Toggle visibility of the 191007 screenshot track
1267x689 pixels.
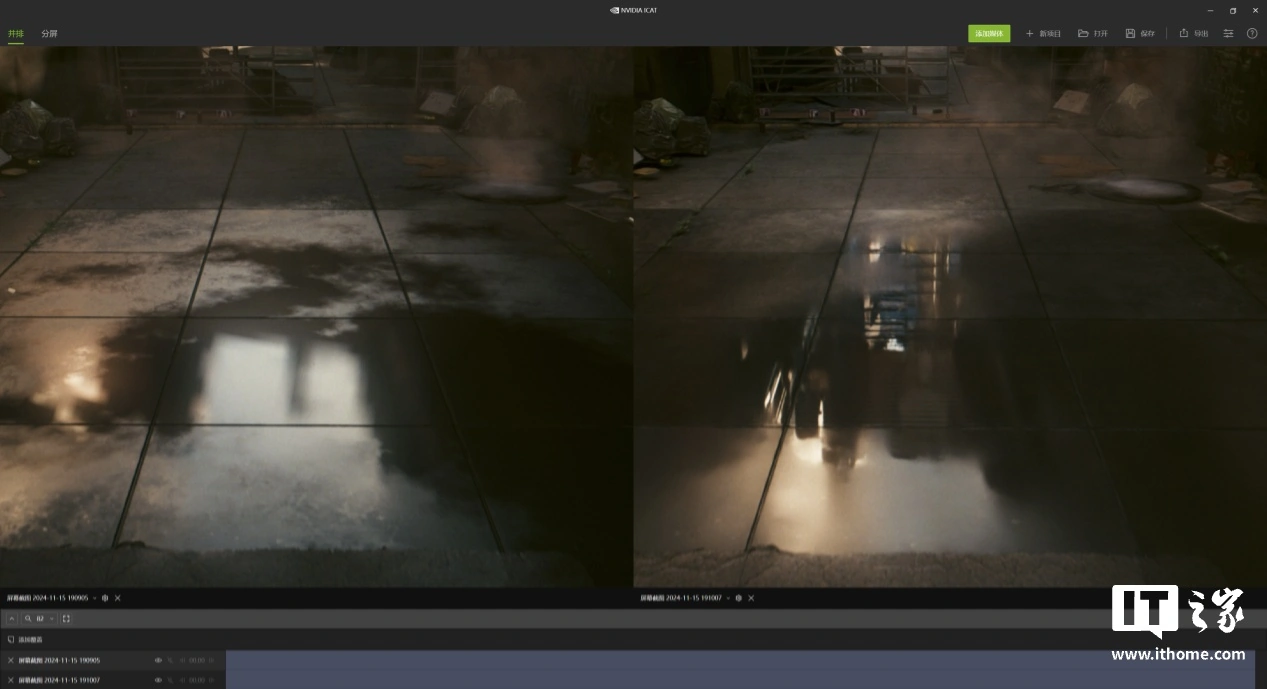158,680
